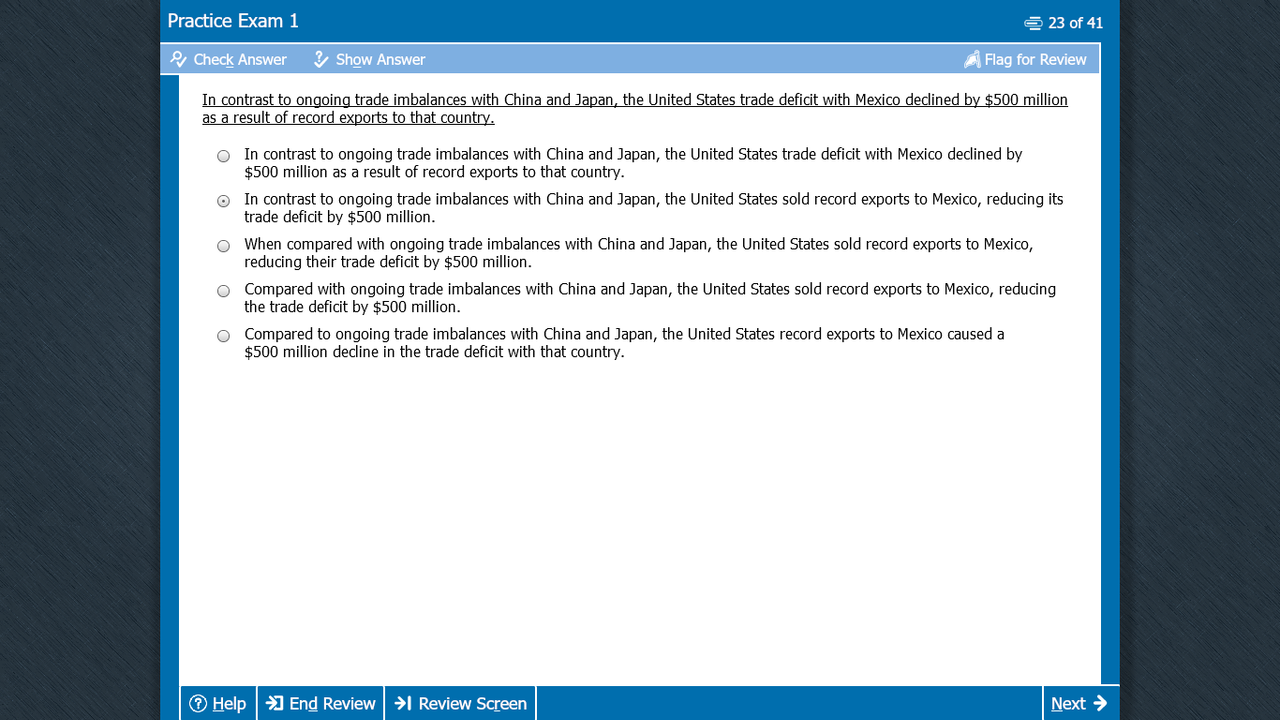Click the Flag for Review label
This screenshot has height=720, width=1280.
pyautogui.click(x=1035, y=60)
